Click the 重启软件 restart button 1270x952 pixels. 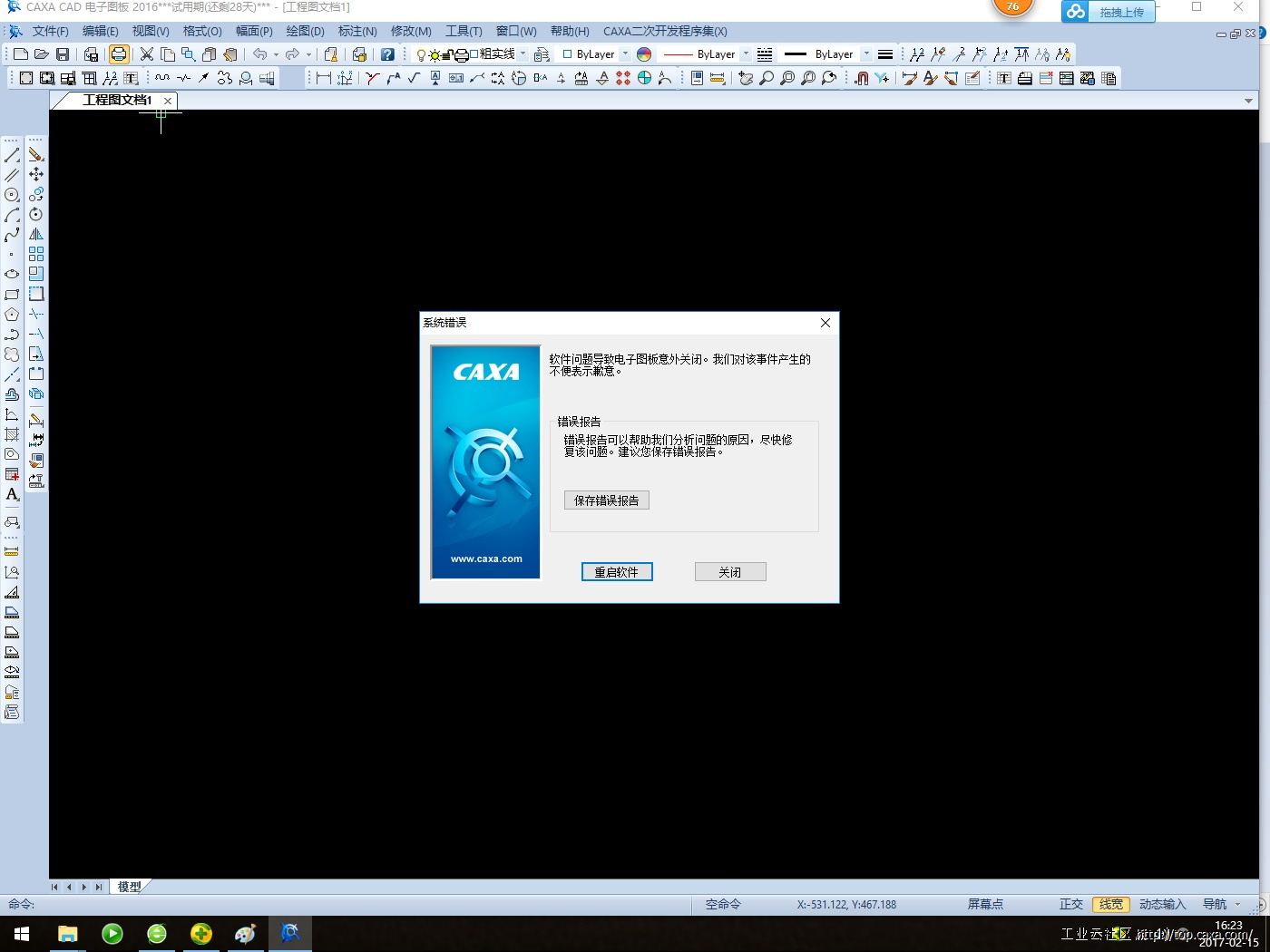[x=617, y=572]
